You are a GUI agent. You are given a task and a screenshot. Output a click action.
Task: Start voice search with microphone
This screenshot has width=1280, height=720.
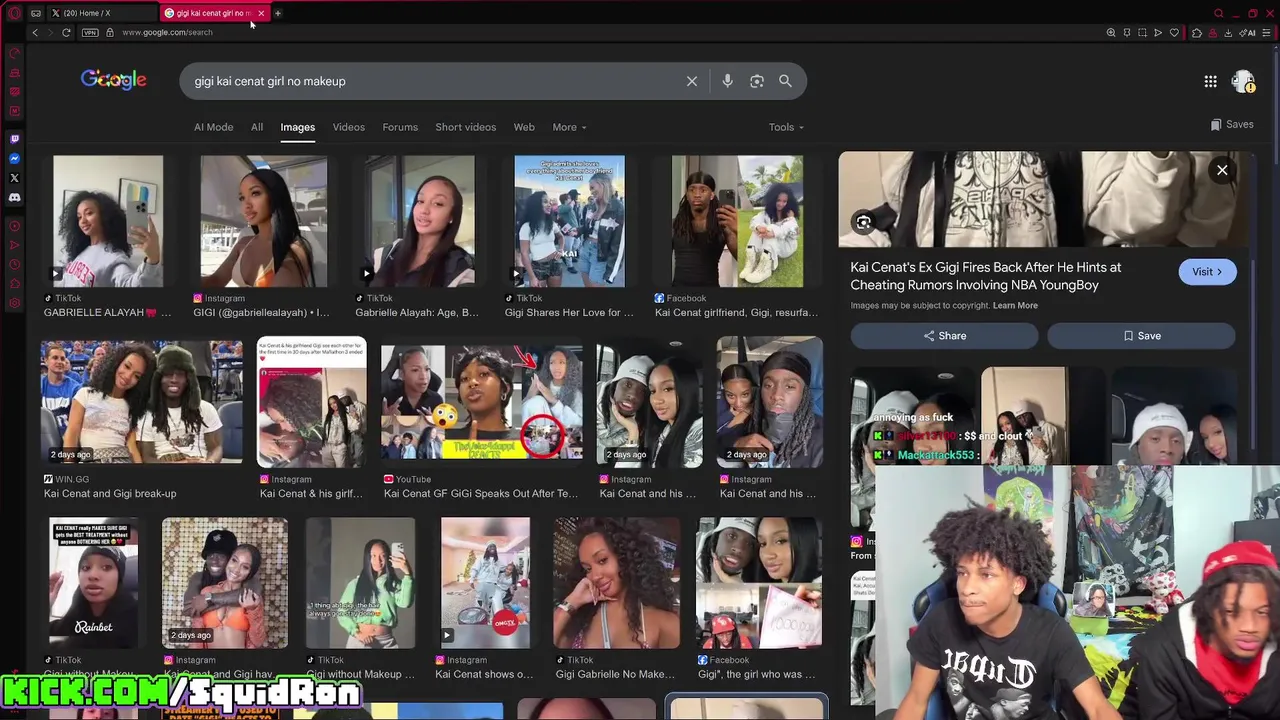point(728,81)
